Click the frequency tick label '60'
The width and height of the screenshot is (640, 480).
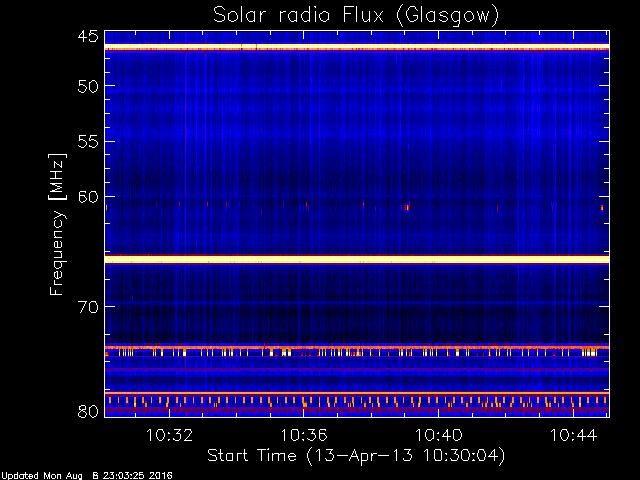(x=88, y=197)
